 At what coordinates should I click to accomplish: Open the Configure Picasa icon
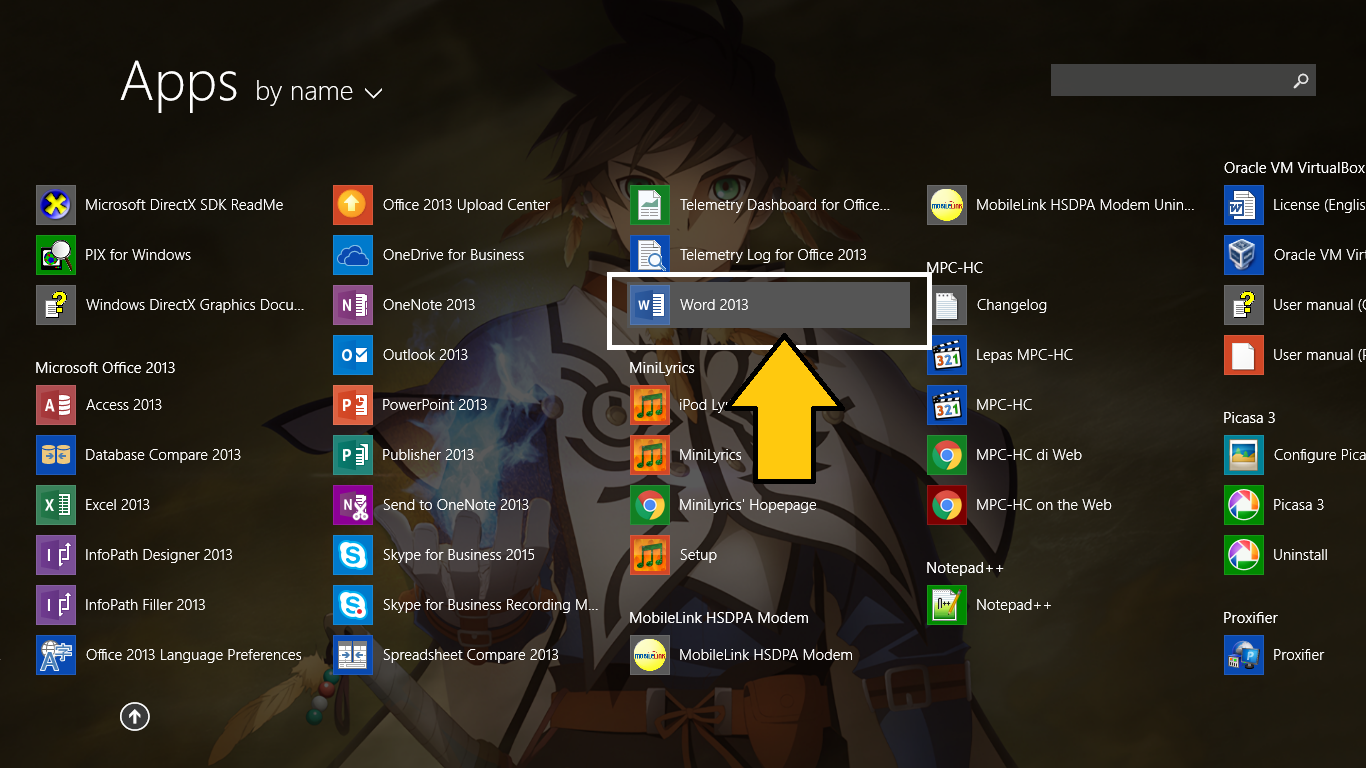point(1244,455)
